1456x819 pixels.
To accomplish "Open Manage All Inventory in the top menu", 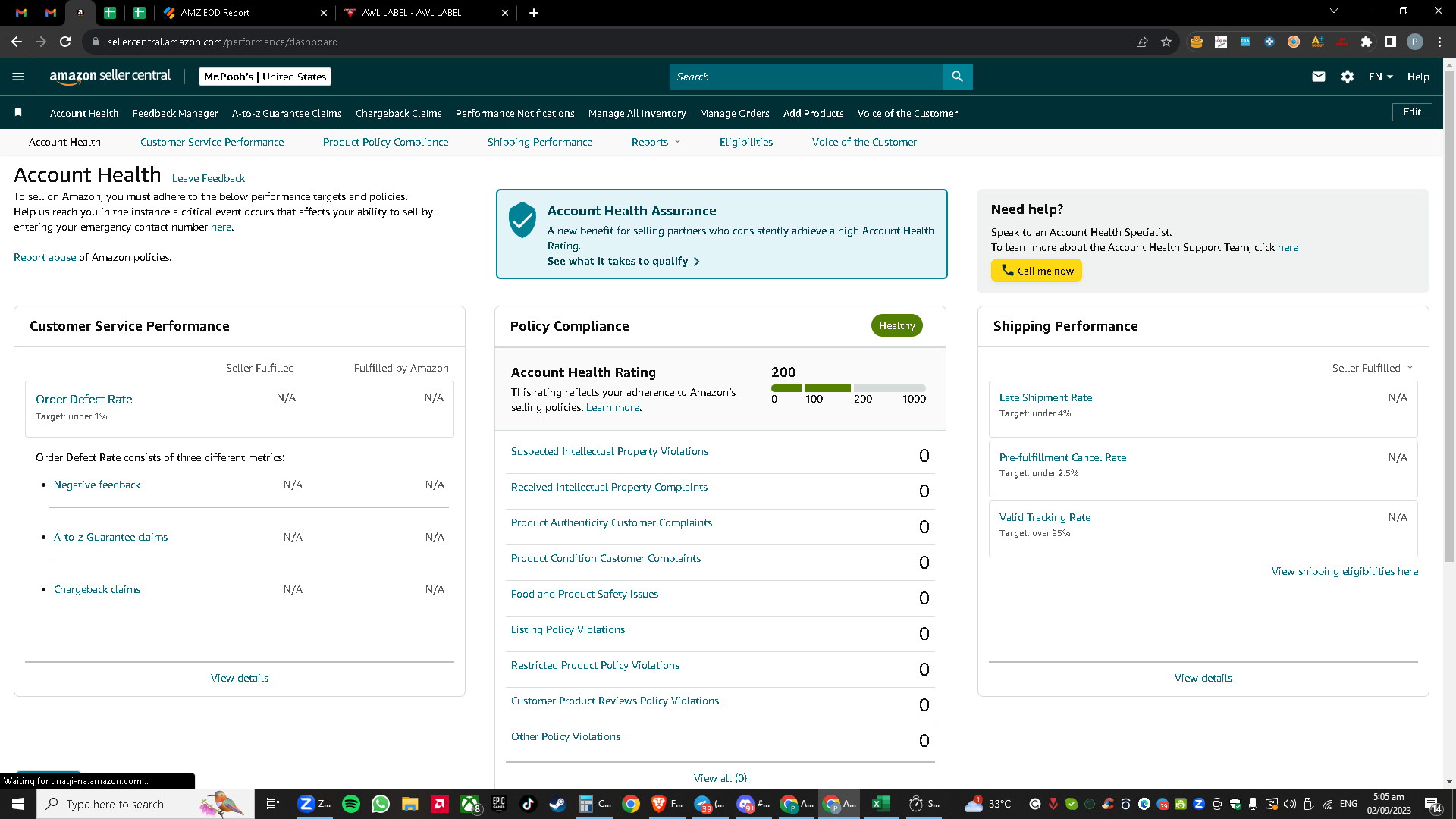I will 637,113.
